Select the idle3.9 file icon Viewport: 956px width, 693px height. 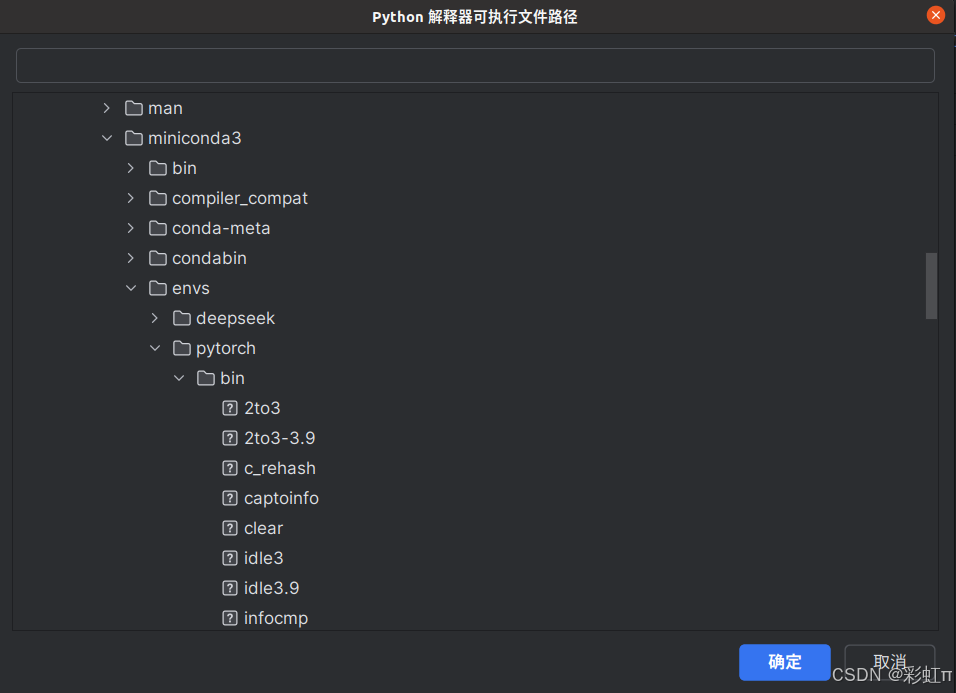point(230,588)
